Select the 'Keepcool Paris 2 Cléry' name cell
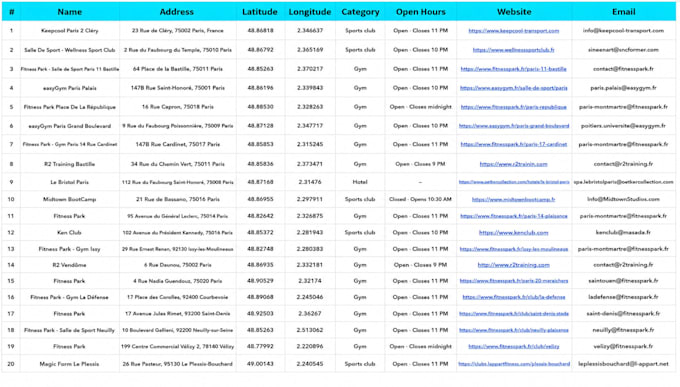Screen dimensions: 680x387 [x=69, y=31]
